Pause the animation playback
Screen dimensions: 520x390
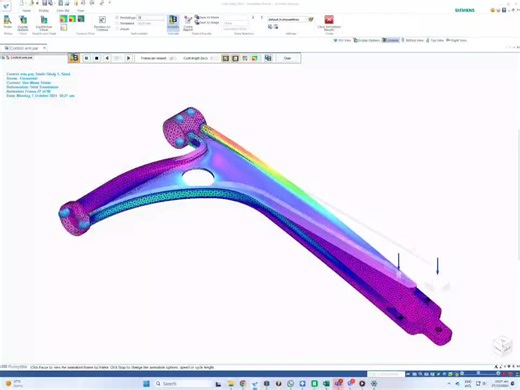pos(86,58)
